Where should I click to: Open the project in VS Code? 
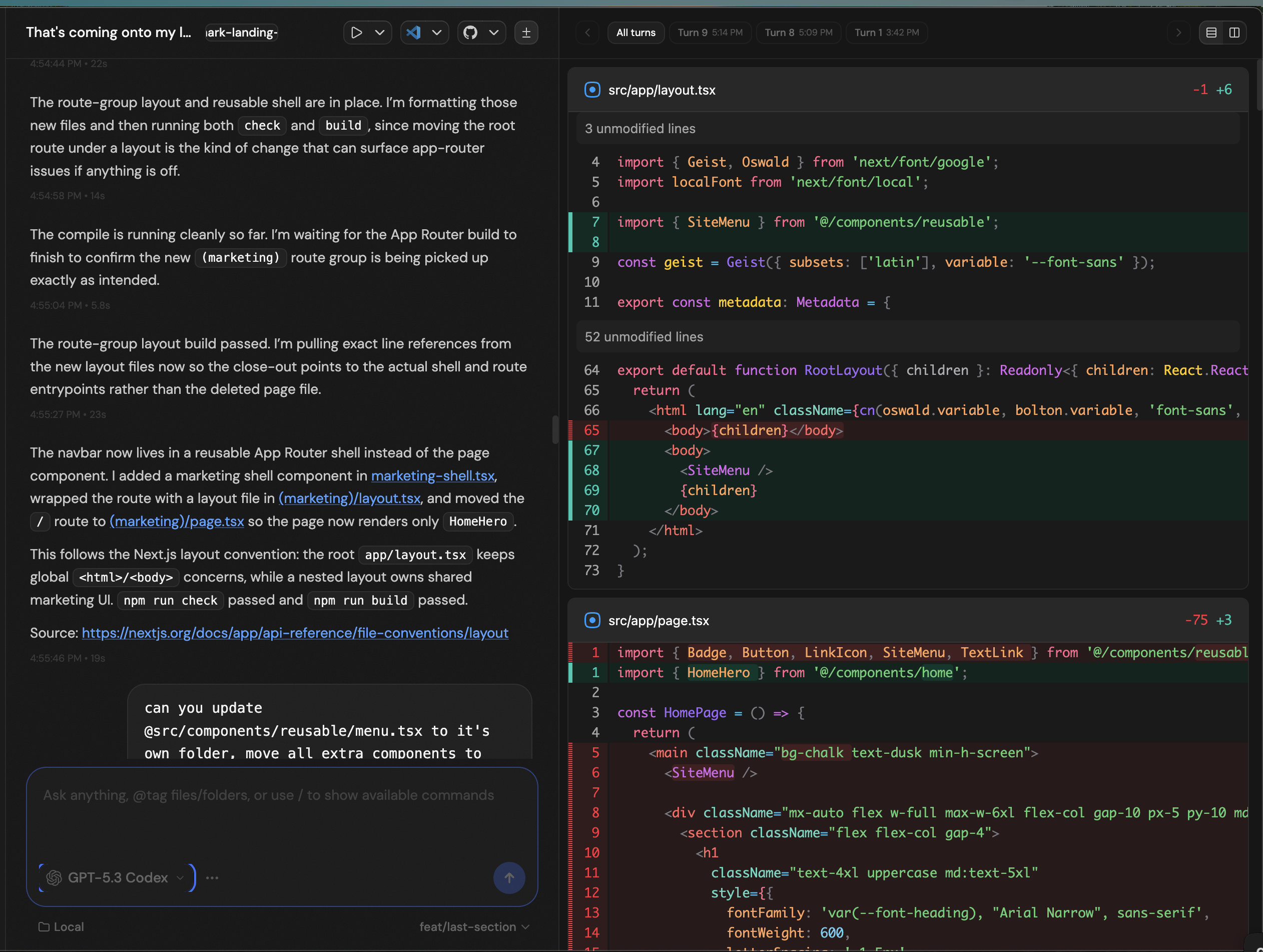pyautogui.click(x=413, y=33)
